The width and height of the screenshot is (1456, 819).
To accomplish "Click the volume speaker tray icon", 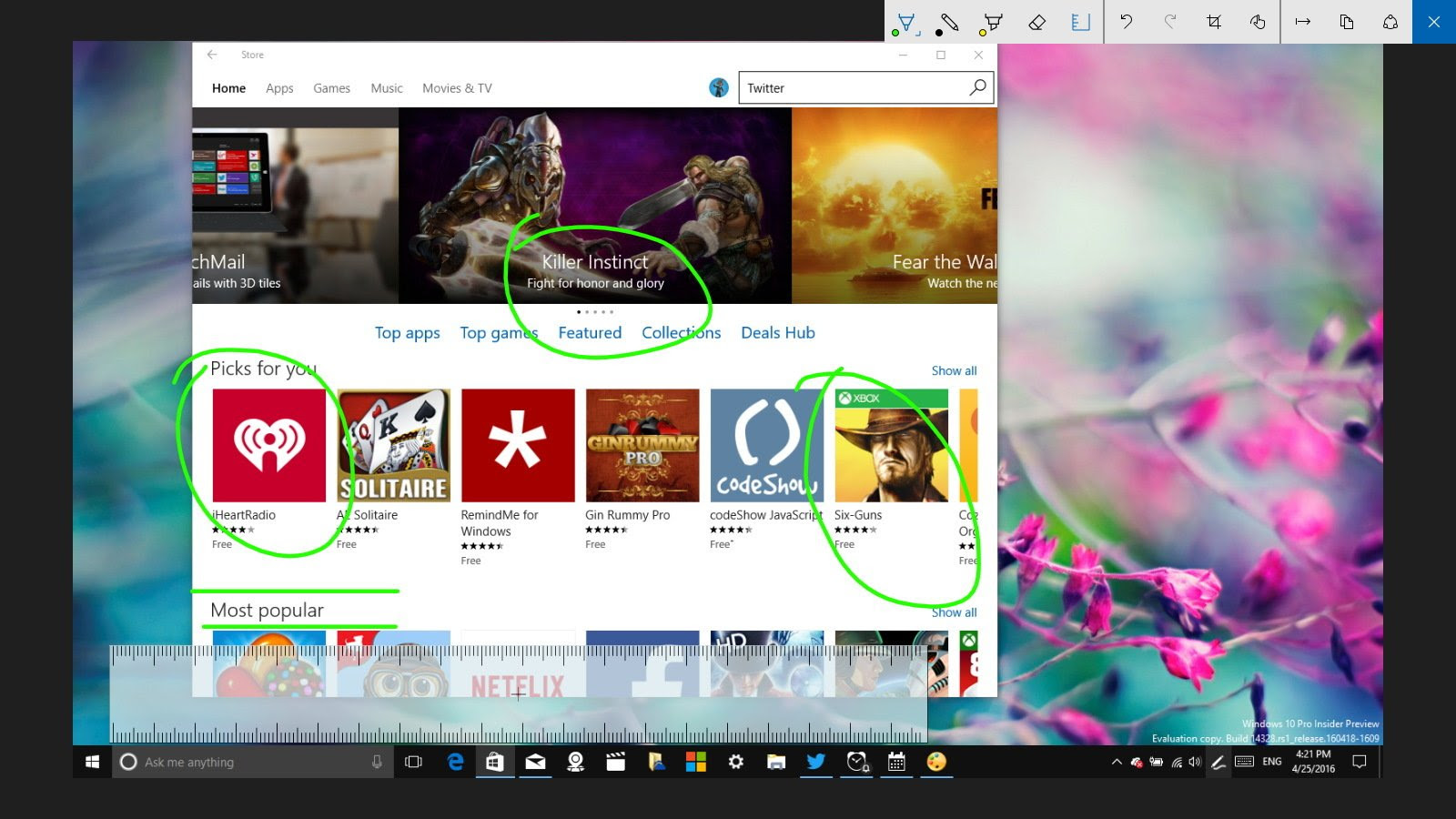I will [x=1195, y=762].
